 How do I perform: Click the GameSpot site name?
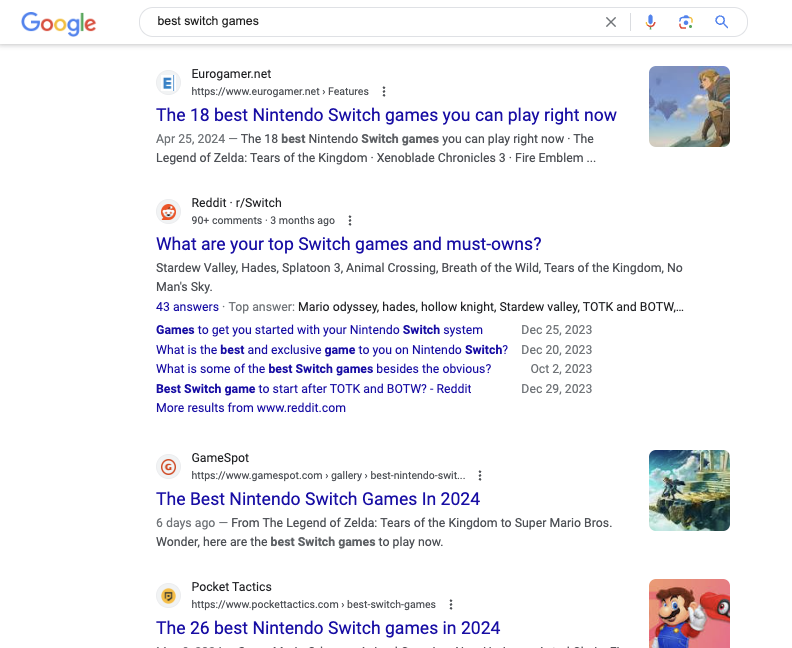(220, 458)
